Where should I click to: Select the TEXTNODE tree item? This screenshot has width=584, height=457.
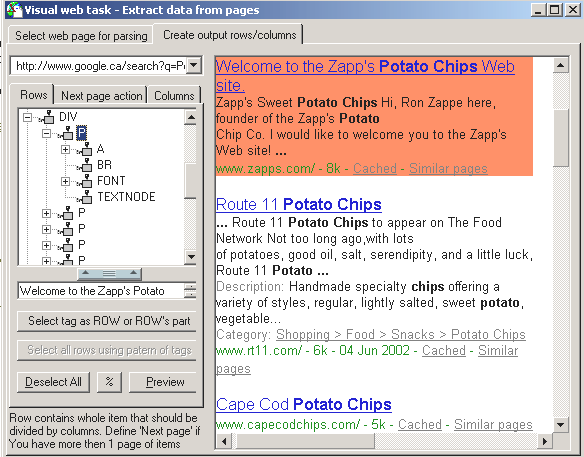(126, 197)
